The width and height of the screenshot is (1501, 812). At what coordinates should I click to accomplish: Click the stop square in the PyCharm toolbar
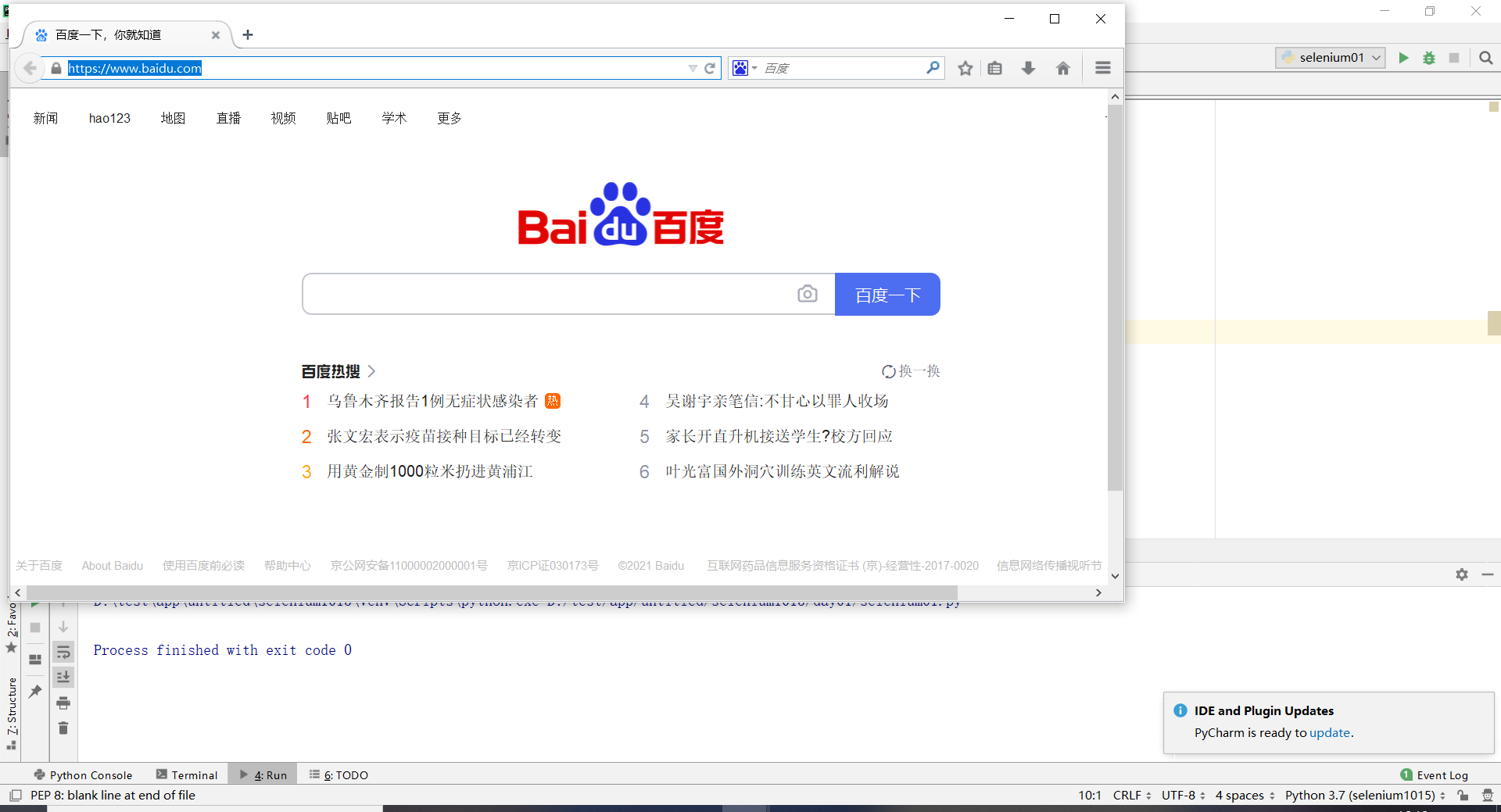(x=1454, y=58)
